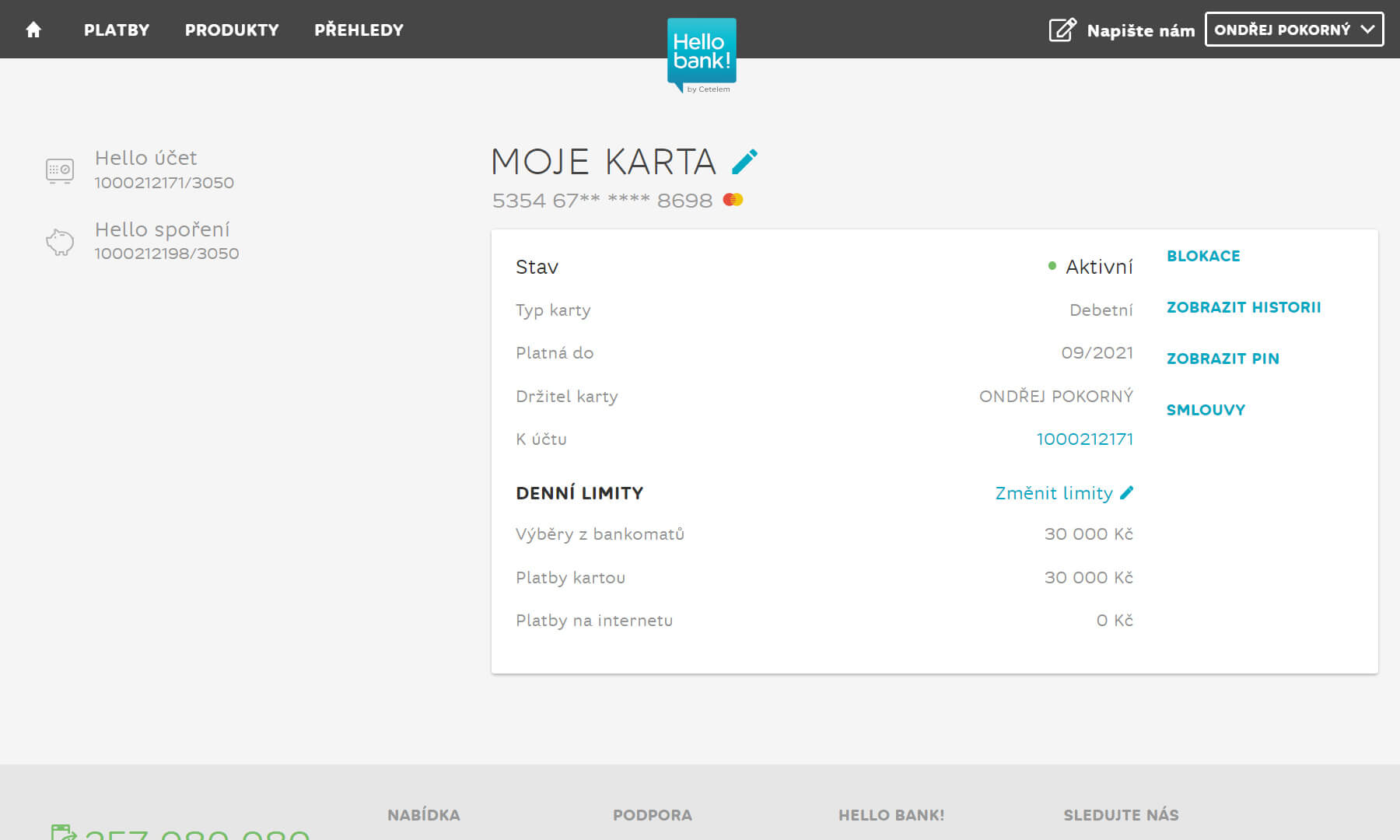Click the Změnit limity link
The image size is (1400, 840).
click(x=1053, y=493)
